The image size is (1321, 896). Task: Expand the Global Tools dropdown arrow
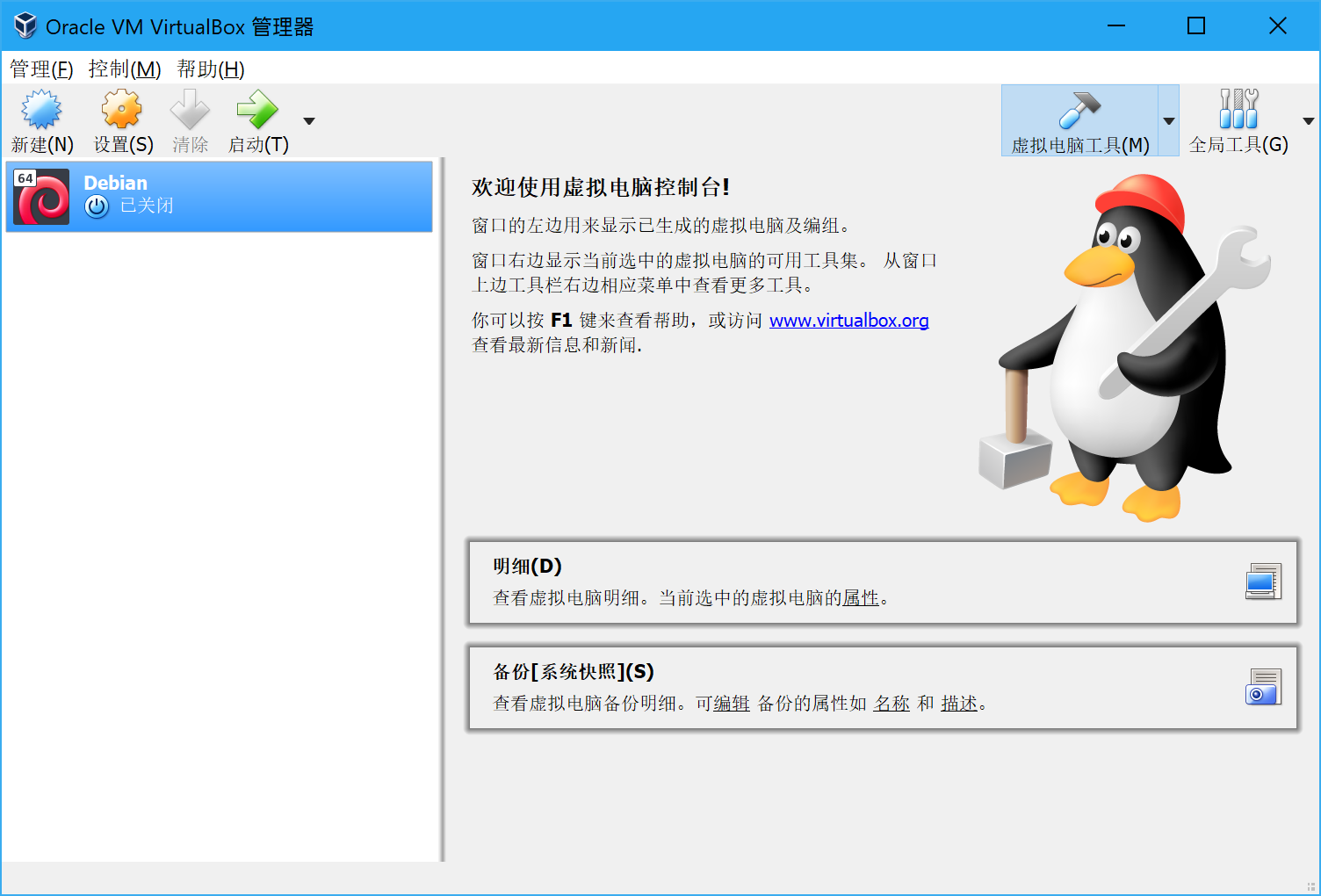[x=1308, y=121]
